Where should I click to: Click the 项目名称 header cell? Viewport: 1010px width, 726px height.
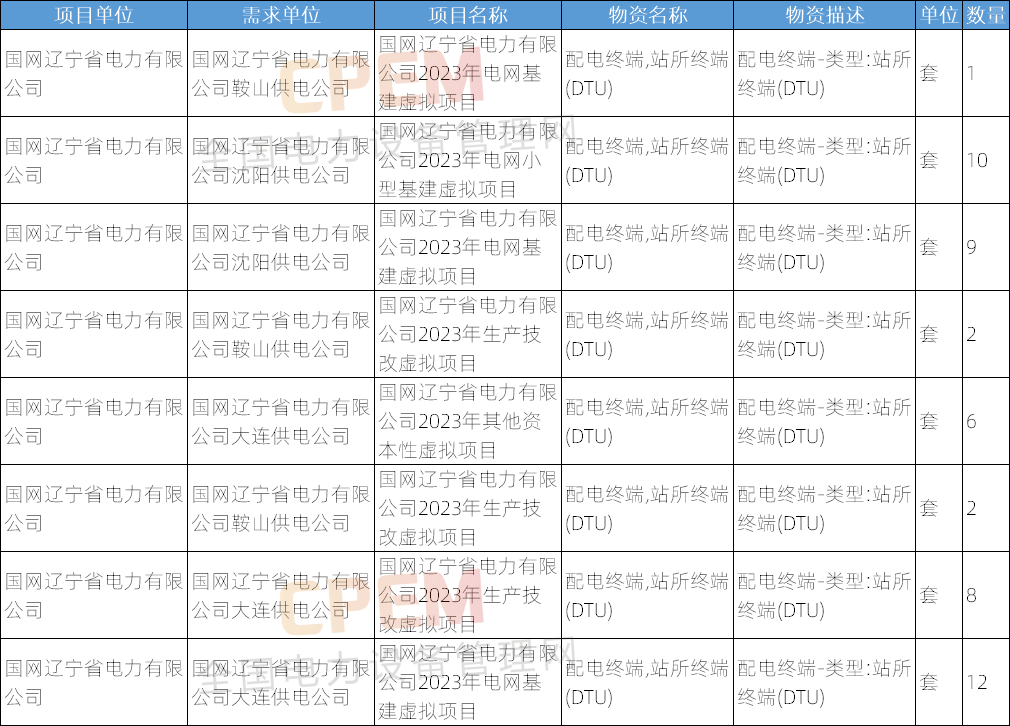click(467, 15)
